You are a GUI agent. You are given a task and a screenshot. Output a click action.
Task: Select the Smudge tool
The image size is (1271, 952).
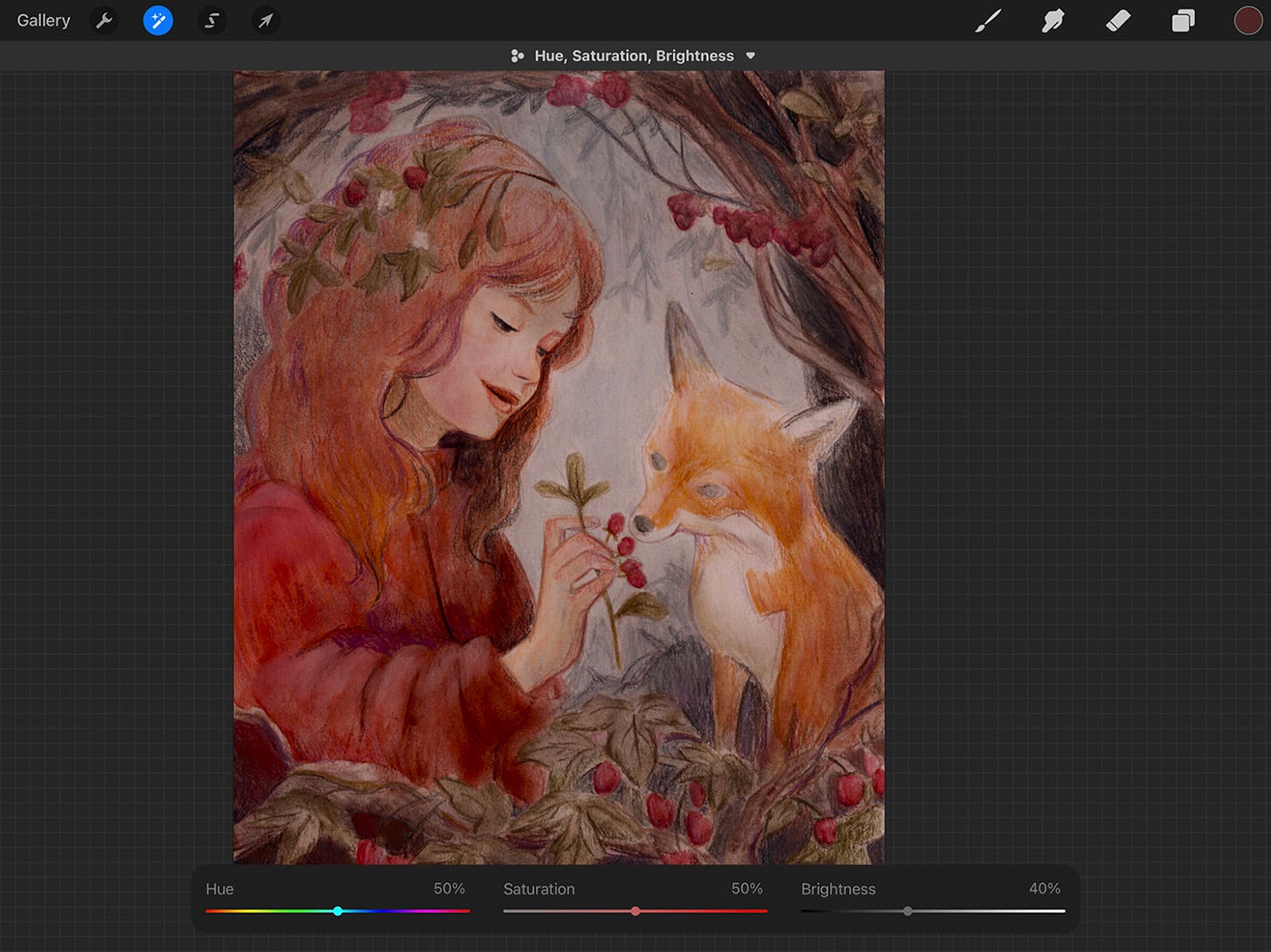pos(1052,20)
